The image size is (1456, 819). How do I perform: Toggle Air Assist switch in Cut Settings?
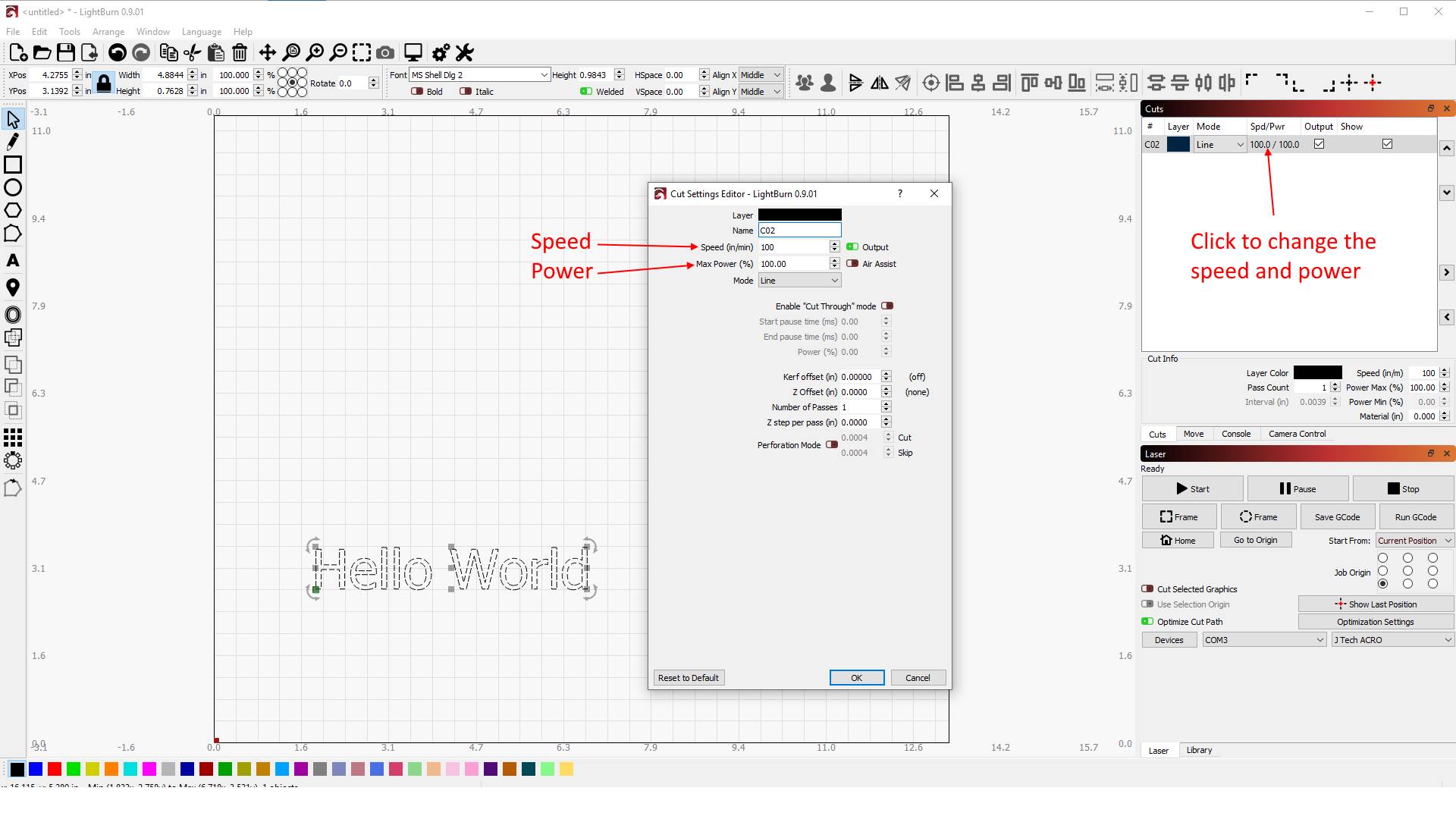click(852, 264)
